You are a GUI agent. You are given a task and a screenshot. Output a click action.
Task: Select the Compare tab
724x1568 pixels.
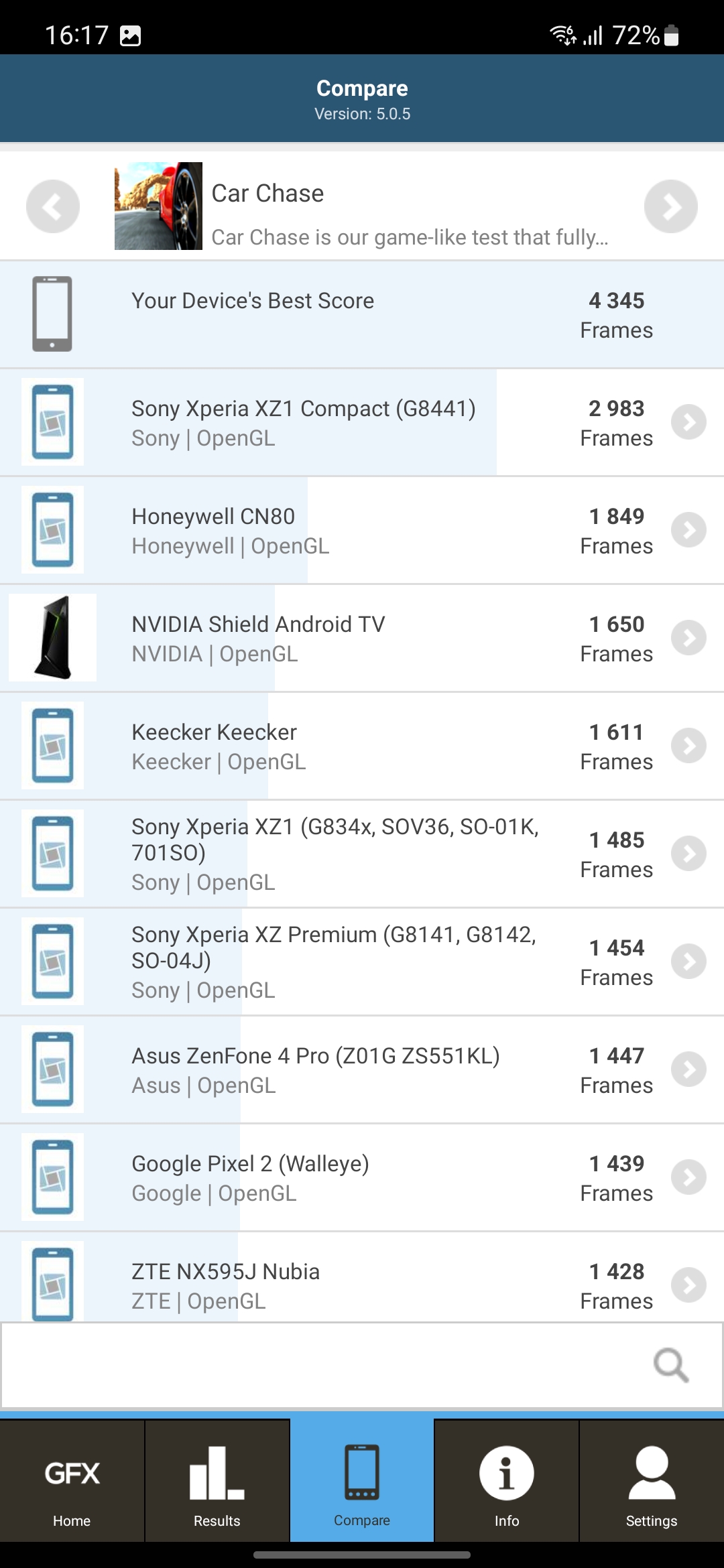(362, 1482)
